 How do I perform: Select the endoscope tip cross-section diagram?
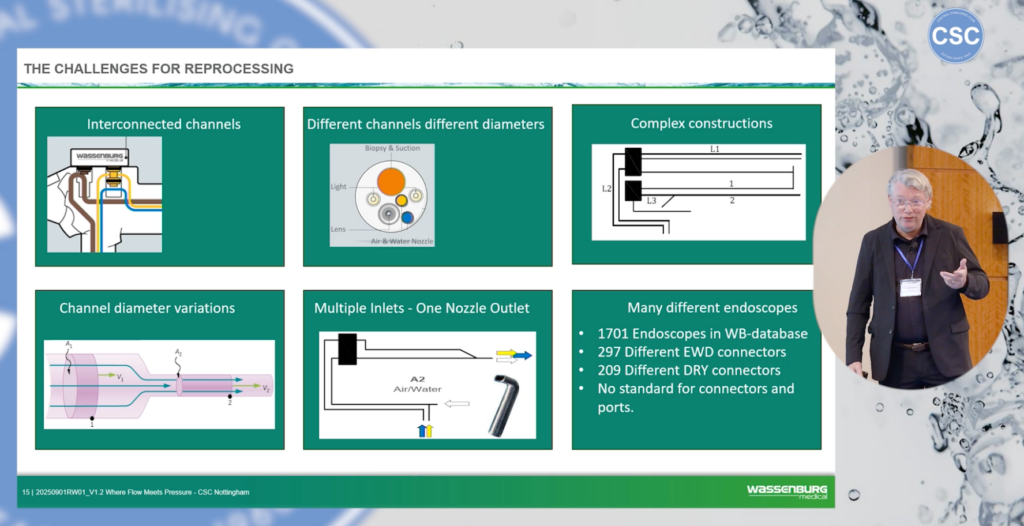(x=382, y=195)
